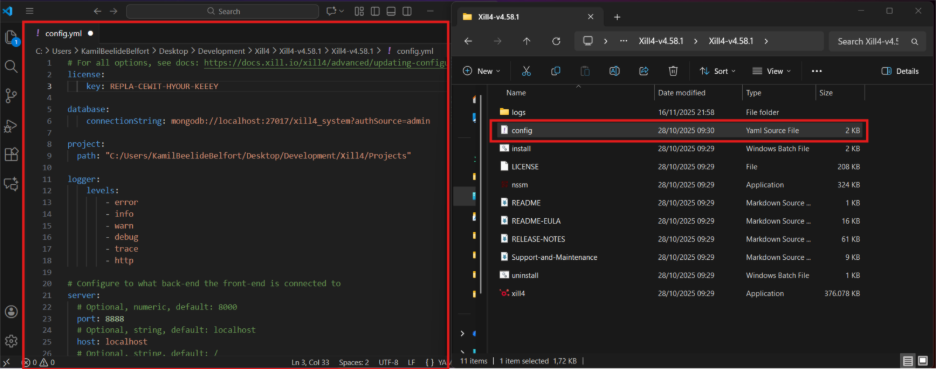Go up one folder in File Explorer

tap(526, 41)
